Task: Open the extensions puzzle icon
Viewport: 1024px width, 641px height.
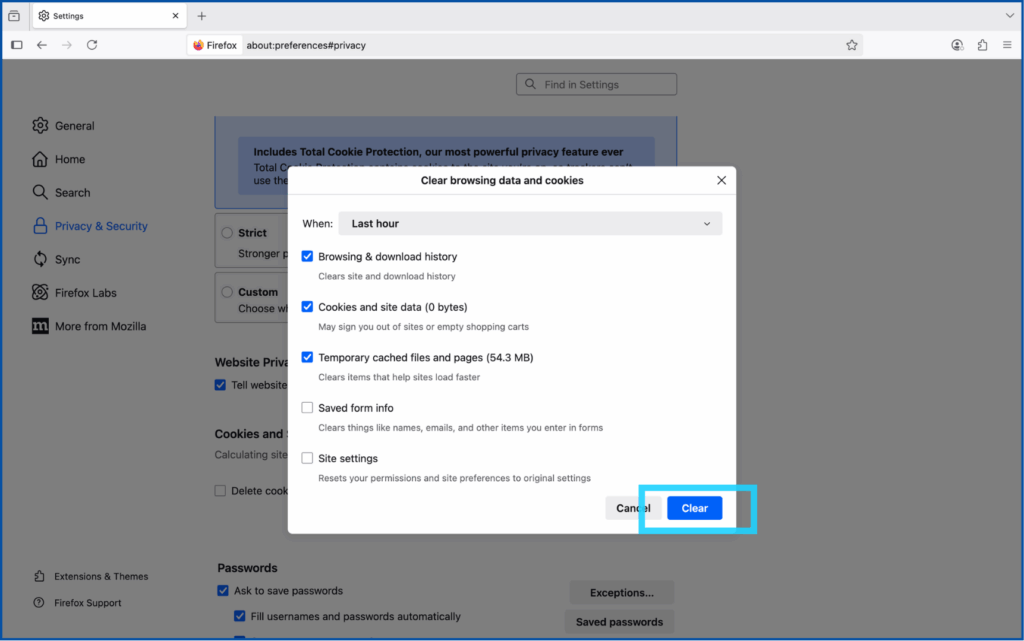Action: coord(982,45)
